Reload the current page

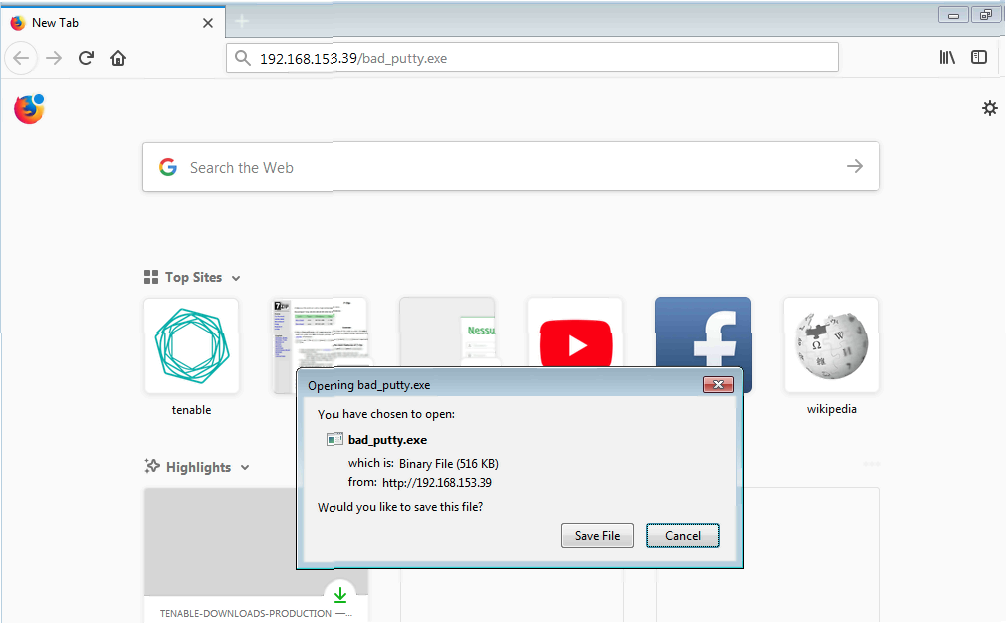point(86,58)
